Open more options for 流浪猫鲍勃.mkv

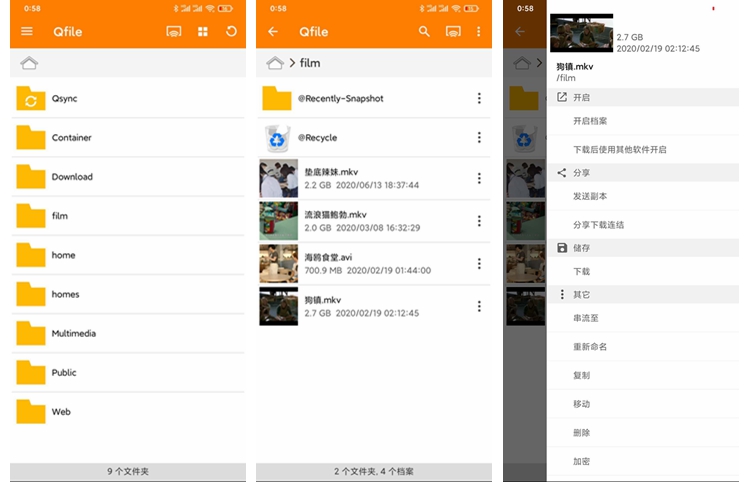tap(479, 221)
